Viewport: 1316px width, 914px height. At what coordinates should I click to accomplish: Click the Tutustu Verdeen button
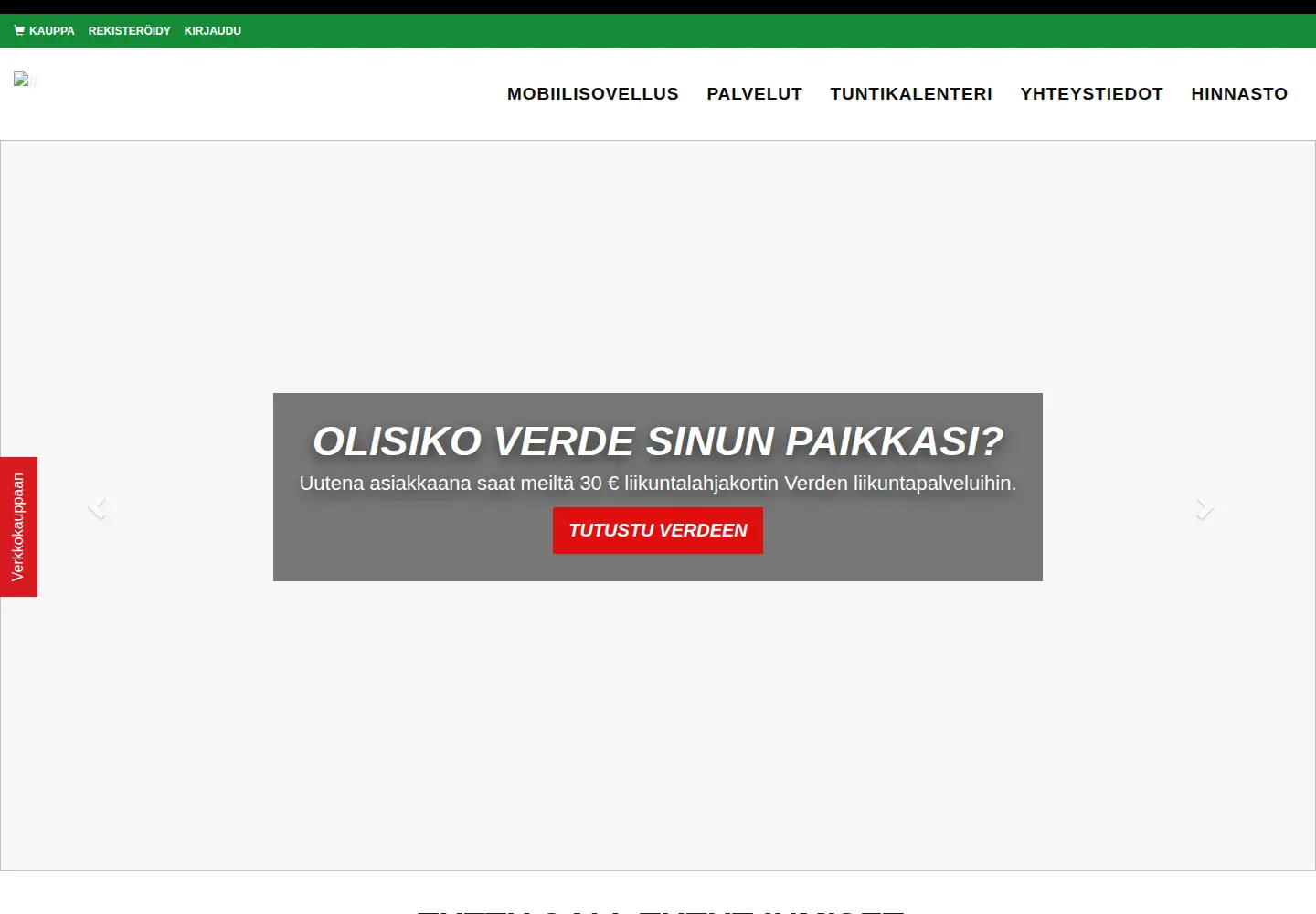click(658, 530)
